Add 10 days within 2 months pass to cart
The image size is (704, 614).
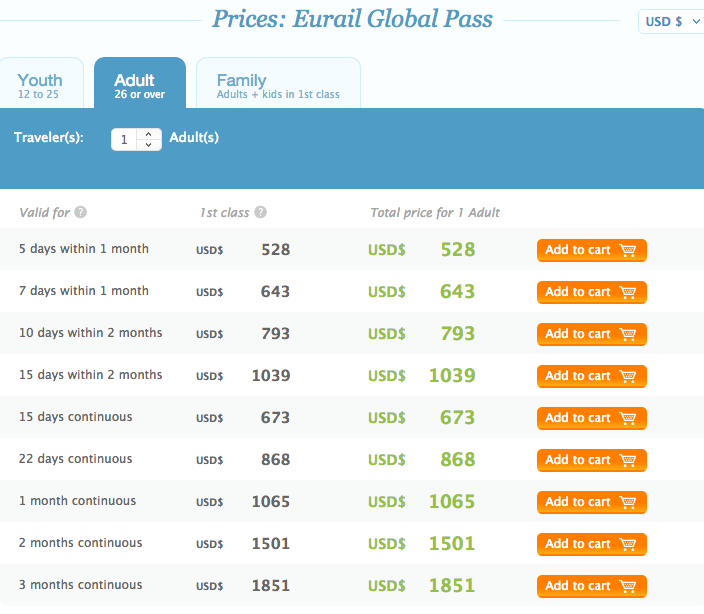592,334
